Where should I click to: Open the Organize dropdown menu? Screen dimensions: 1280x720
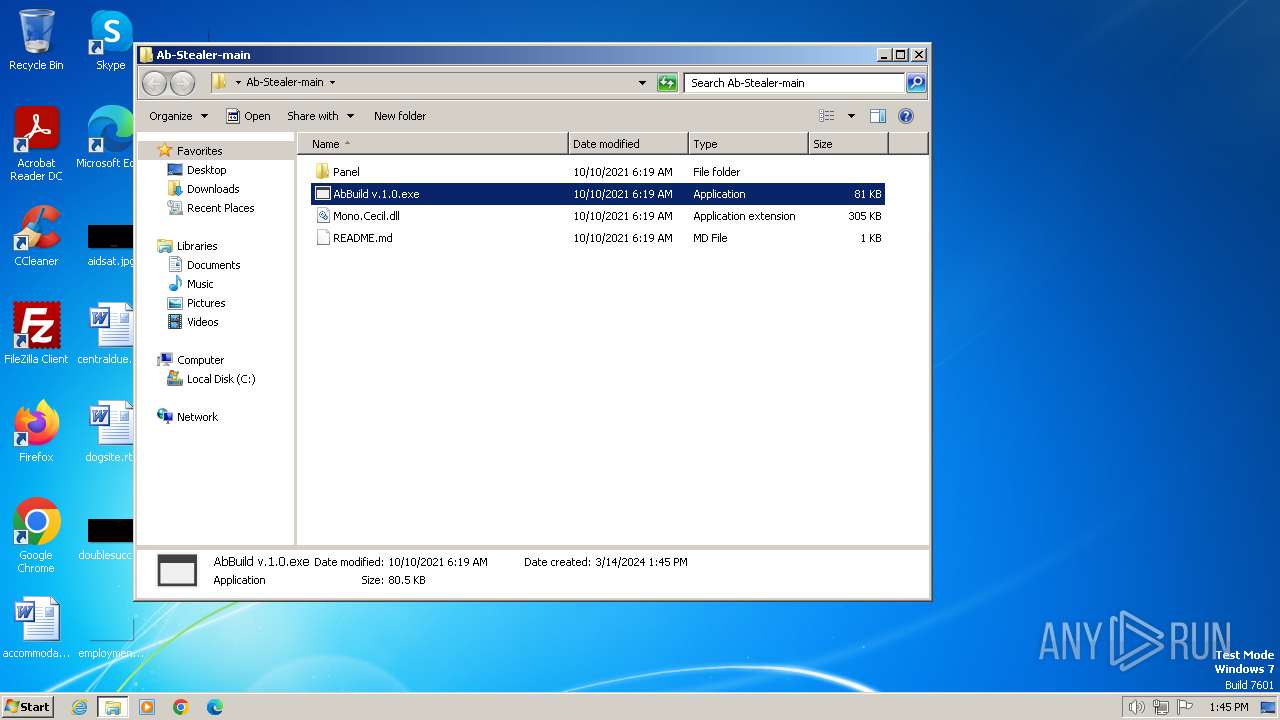coord(178,116)
